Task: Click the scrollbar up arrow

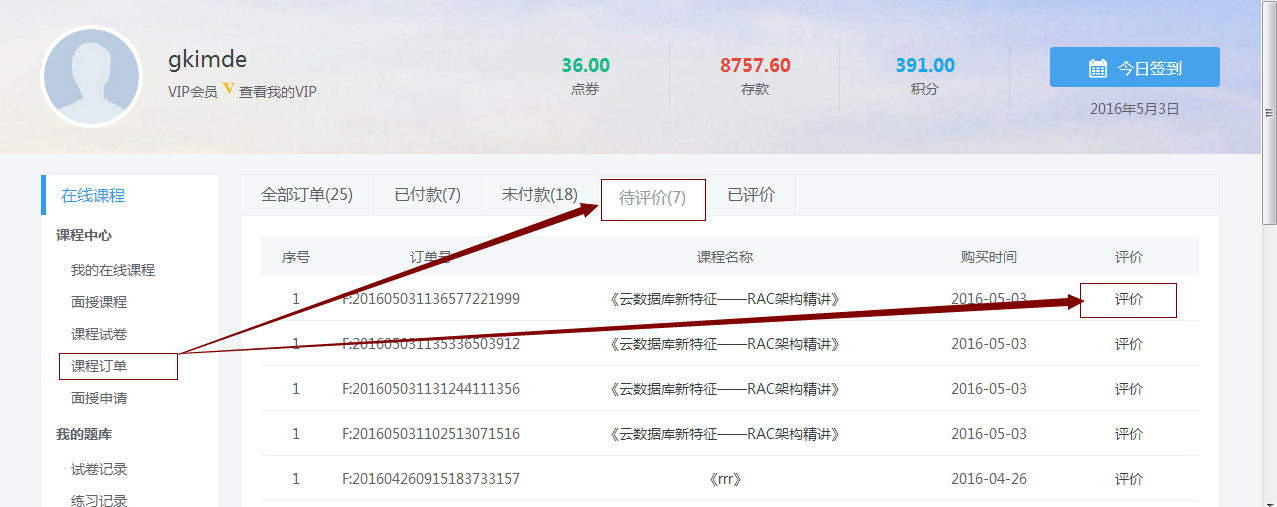Action: 1269,6
